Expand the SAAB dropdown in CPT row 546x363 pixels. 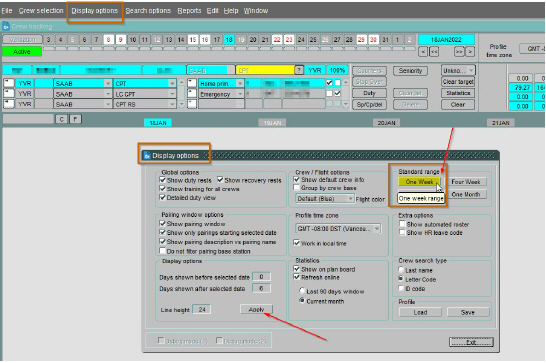[108, 83]
